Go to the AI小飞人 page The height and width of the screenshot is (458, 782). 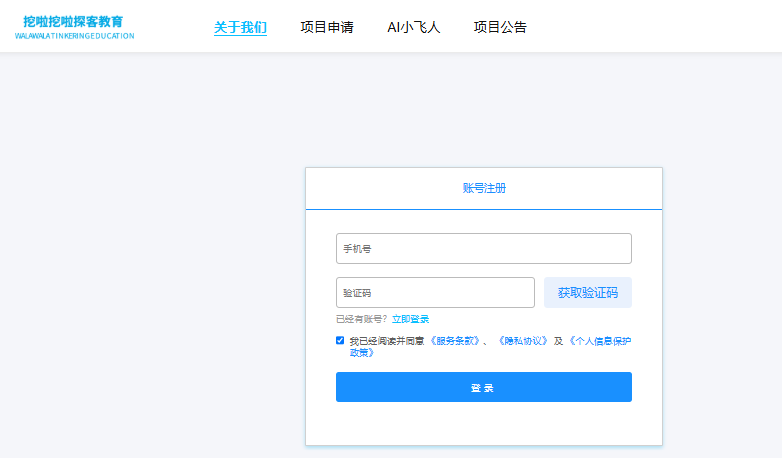point(413,27)
